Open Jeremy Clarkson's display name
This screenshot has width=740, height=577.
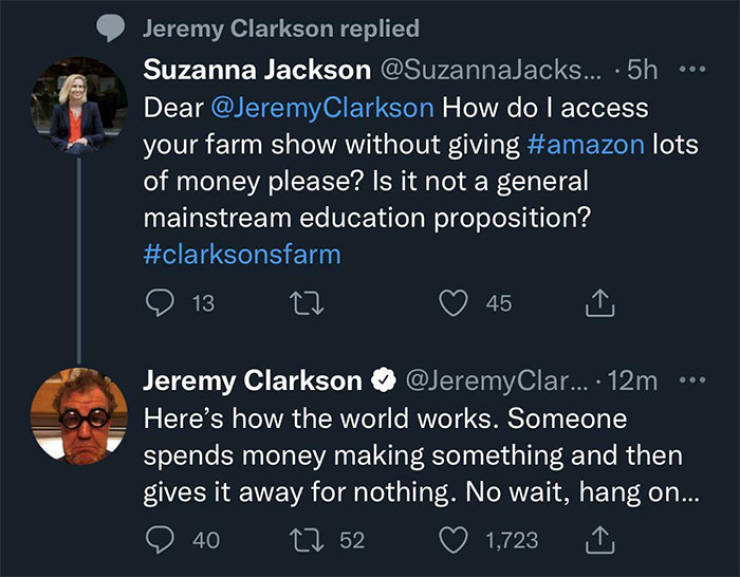252,380
